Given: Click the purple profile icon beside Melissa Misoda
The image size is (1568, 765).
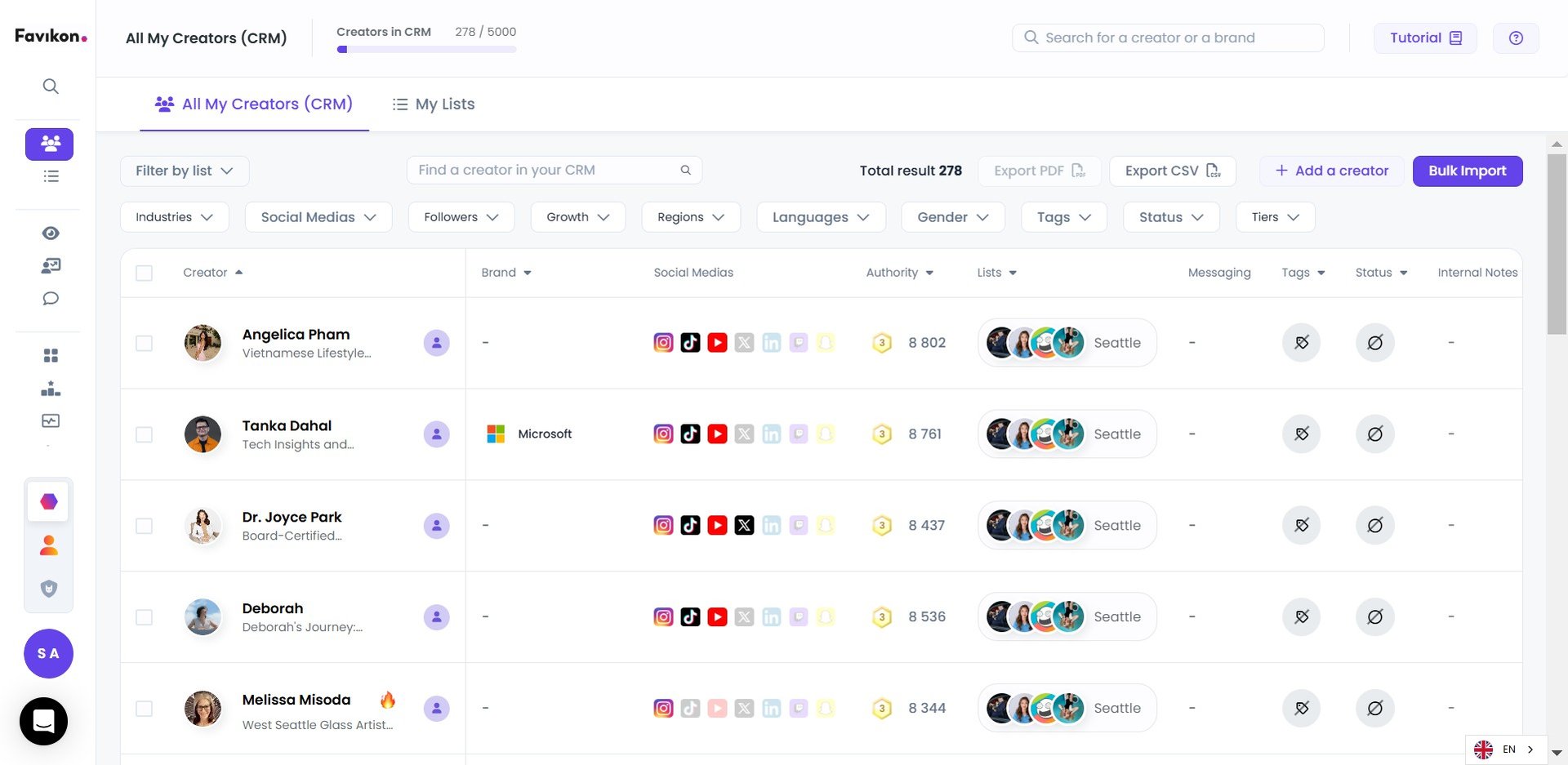Looking at the screenshot, I should [436, 709].
